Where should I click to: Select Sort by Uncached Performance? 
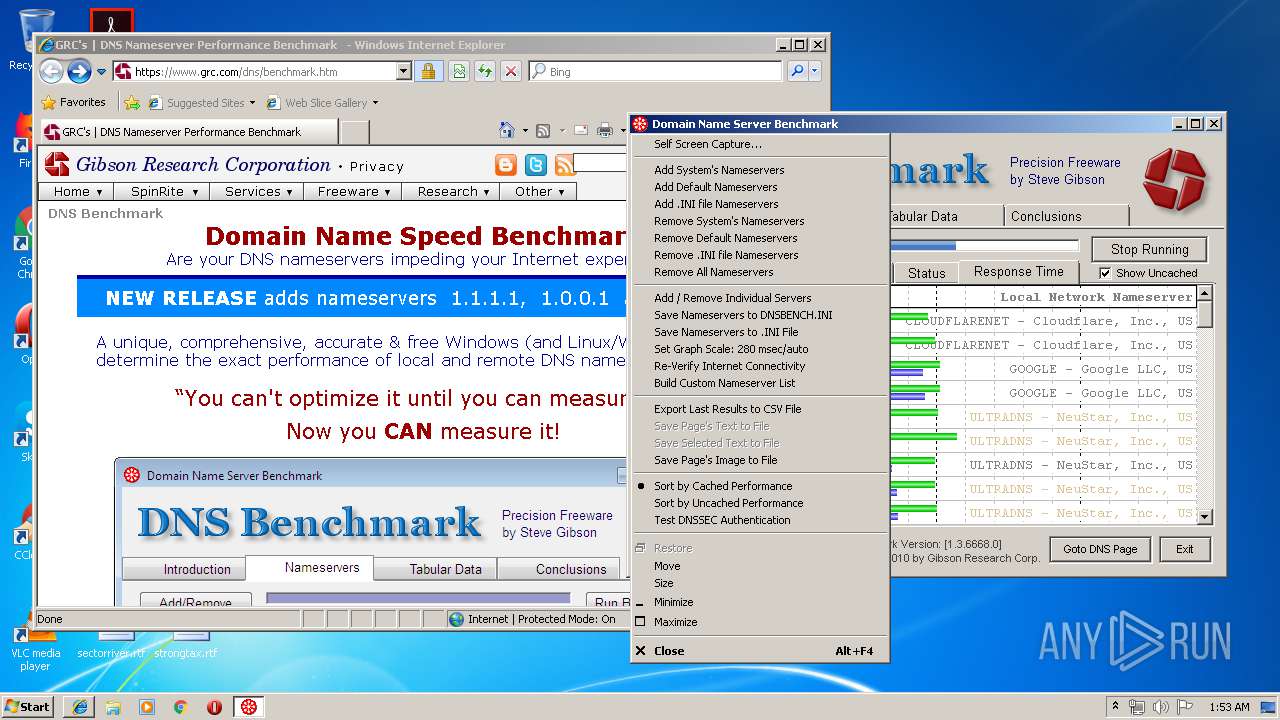click(x=728, y=503)
